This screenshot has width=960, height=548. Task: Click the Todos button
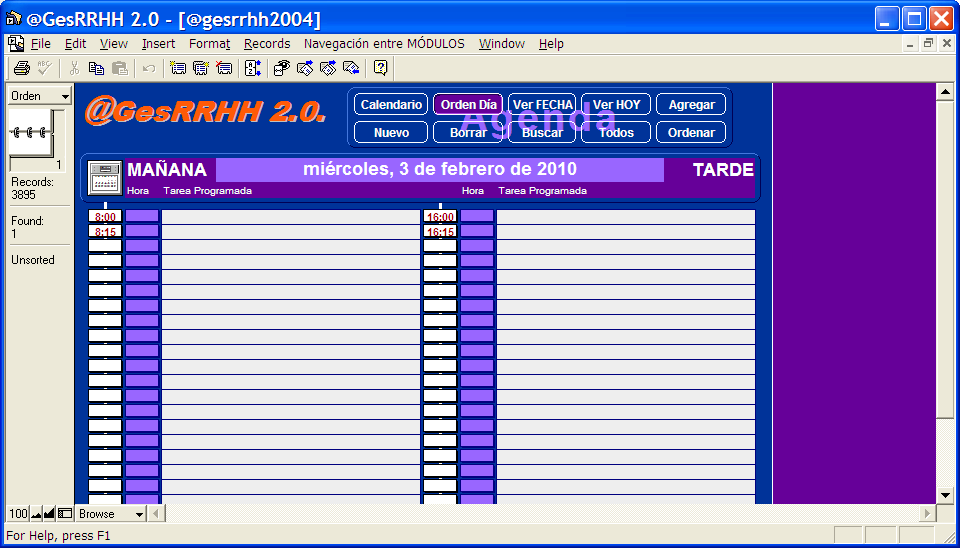[616, 133]
